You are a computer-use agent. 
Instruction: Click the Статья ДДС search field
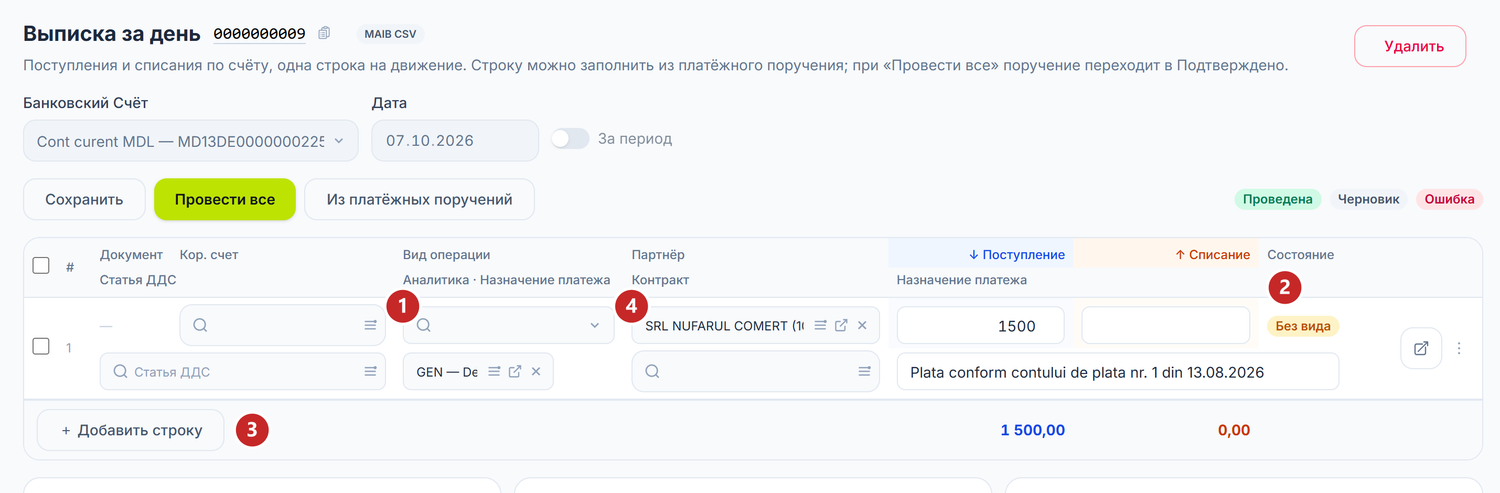click(x=243, y=371)
